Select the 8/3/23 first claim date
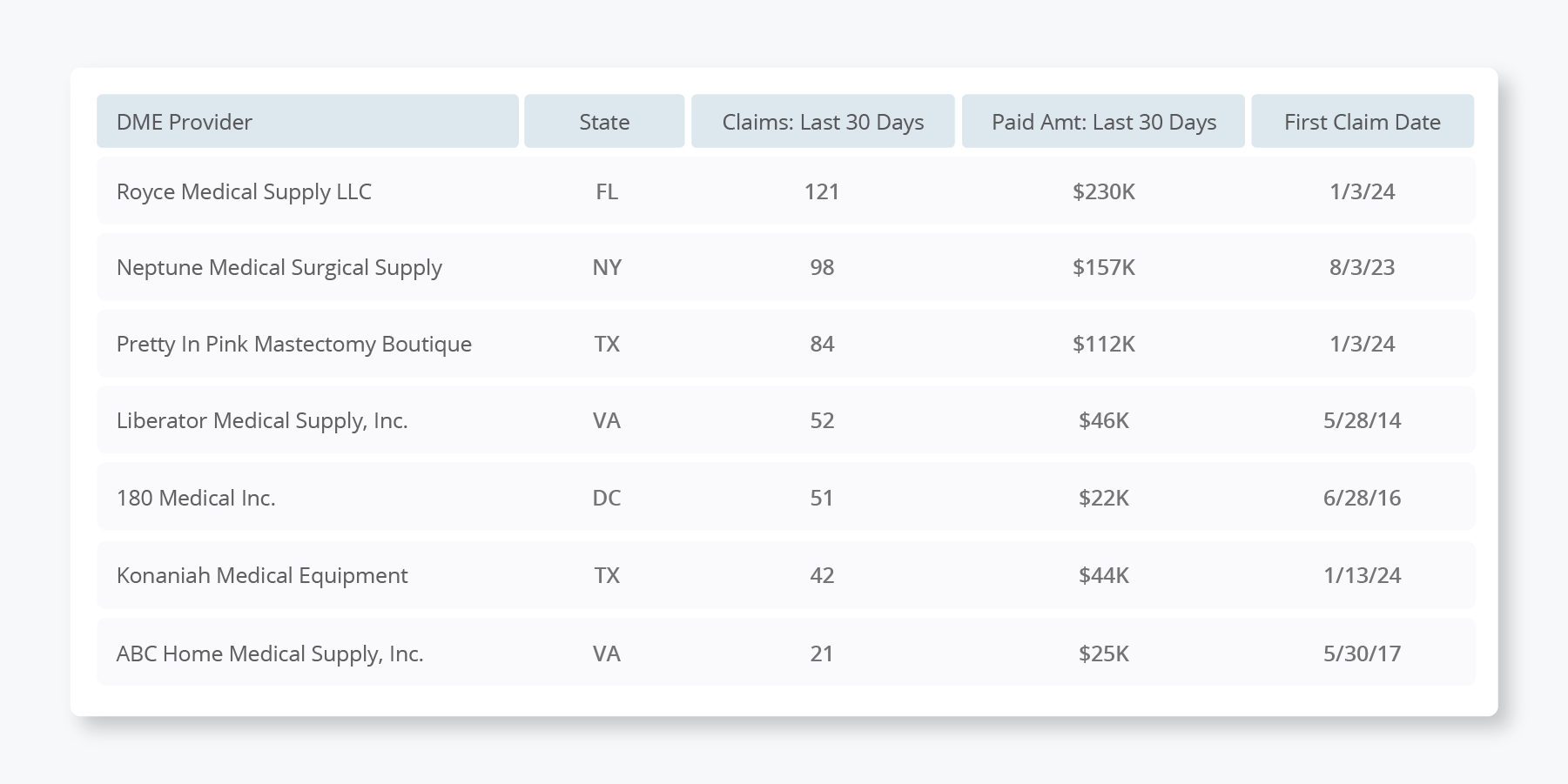Image resolution: width=1568 pixels, height=784 pixels. (1363, 267)
